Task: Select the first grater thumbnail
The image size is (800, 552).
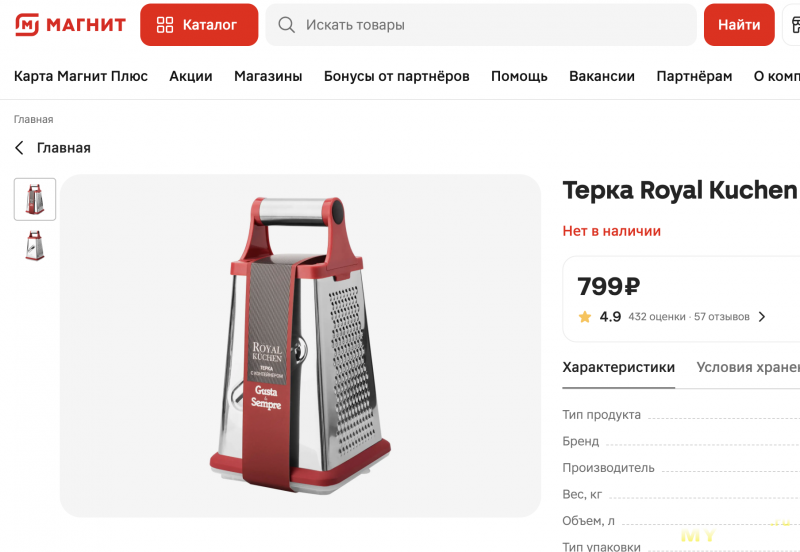Action: [x=35, y=199]
